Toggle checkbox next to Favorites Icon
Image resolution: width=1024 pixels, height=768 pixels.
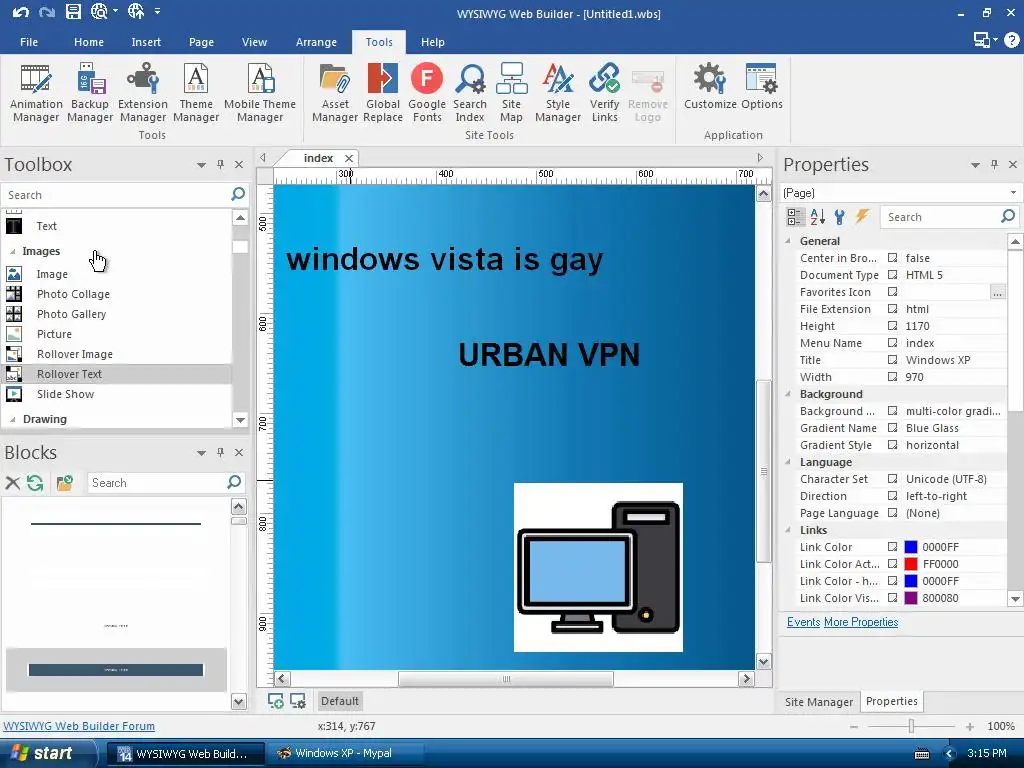[892, 292]
